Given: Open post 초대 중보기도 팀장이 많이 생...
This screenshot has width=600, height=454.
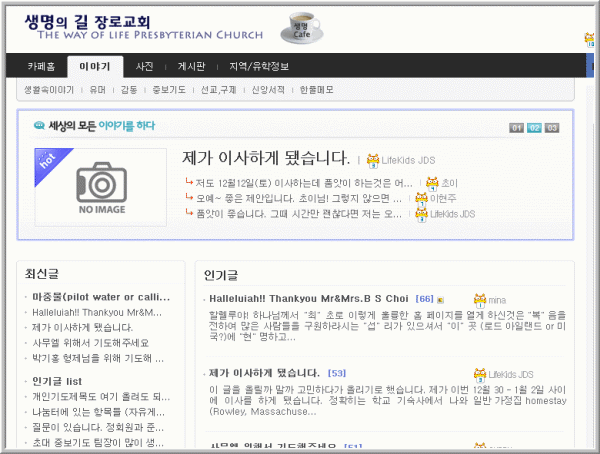Looking at the screenshot, I should [x=98, y=443].
